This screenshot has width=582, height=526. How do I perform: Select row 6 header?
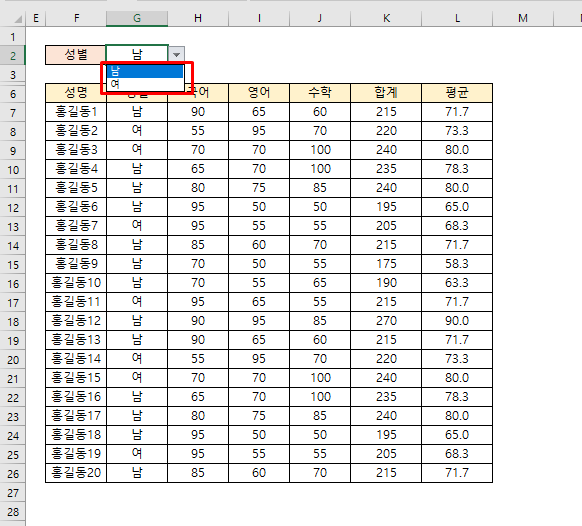(x=13, y=94)
